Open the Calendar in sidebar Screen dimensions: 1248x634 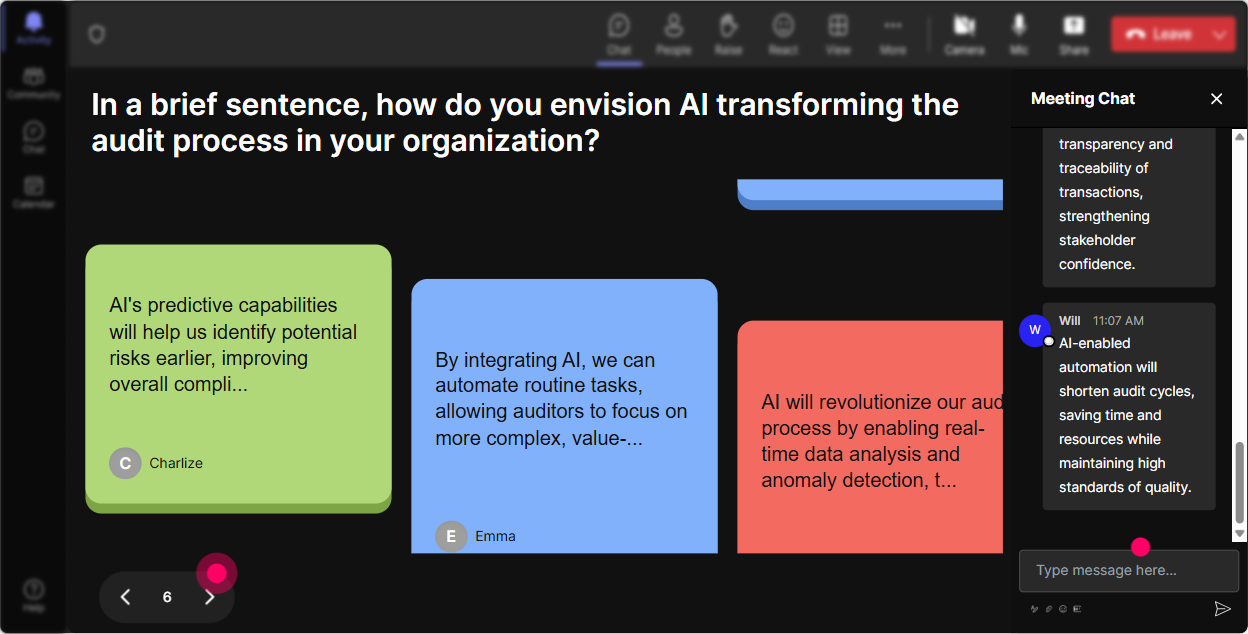click(x=34, y=191)
